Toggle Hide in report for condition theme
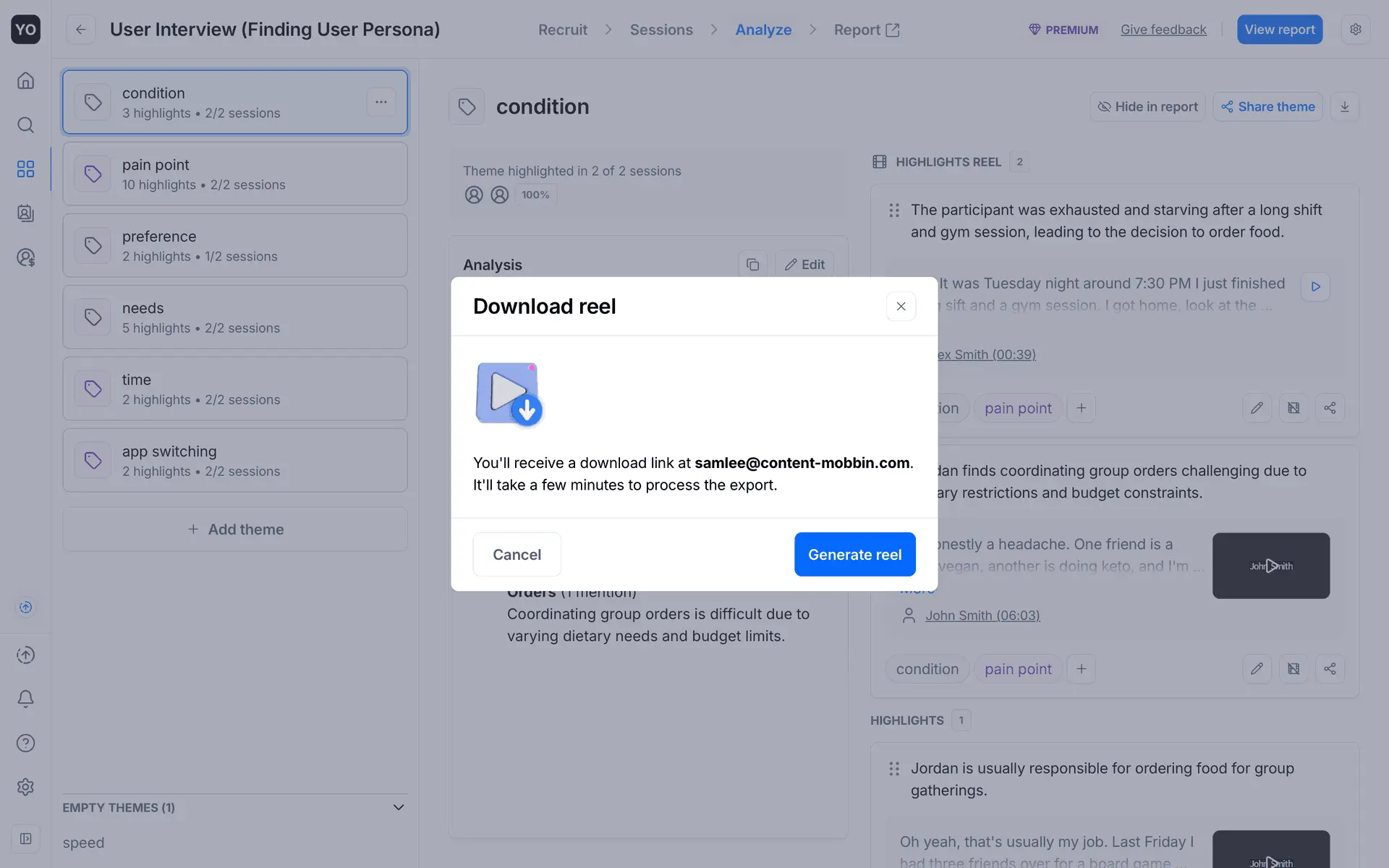This screenshot has height=868, width=1389. pos(1147,106)
